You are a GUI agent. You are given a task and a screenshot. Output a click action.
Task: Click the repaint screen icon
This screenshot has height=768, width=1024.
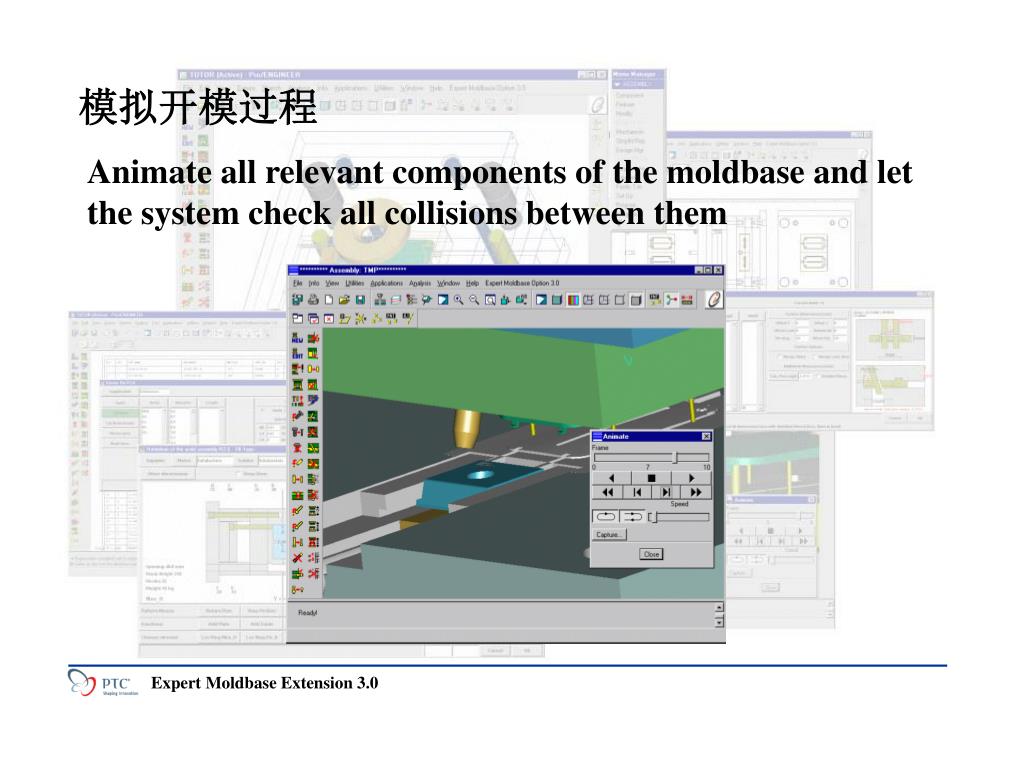point(443,300)
